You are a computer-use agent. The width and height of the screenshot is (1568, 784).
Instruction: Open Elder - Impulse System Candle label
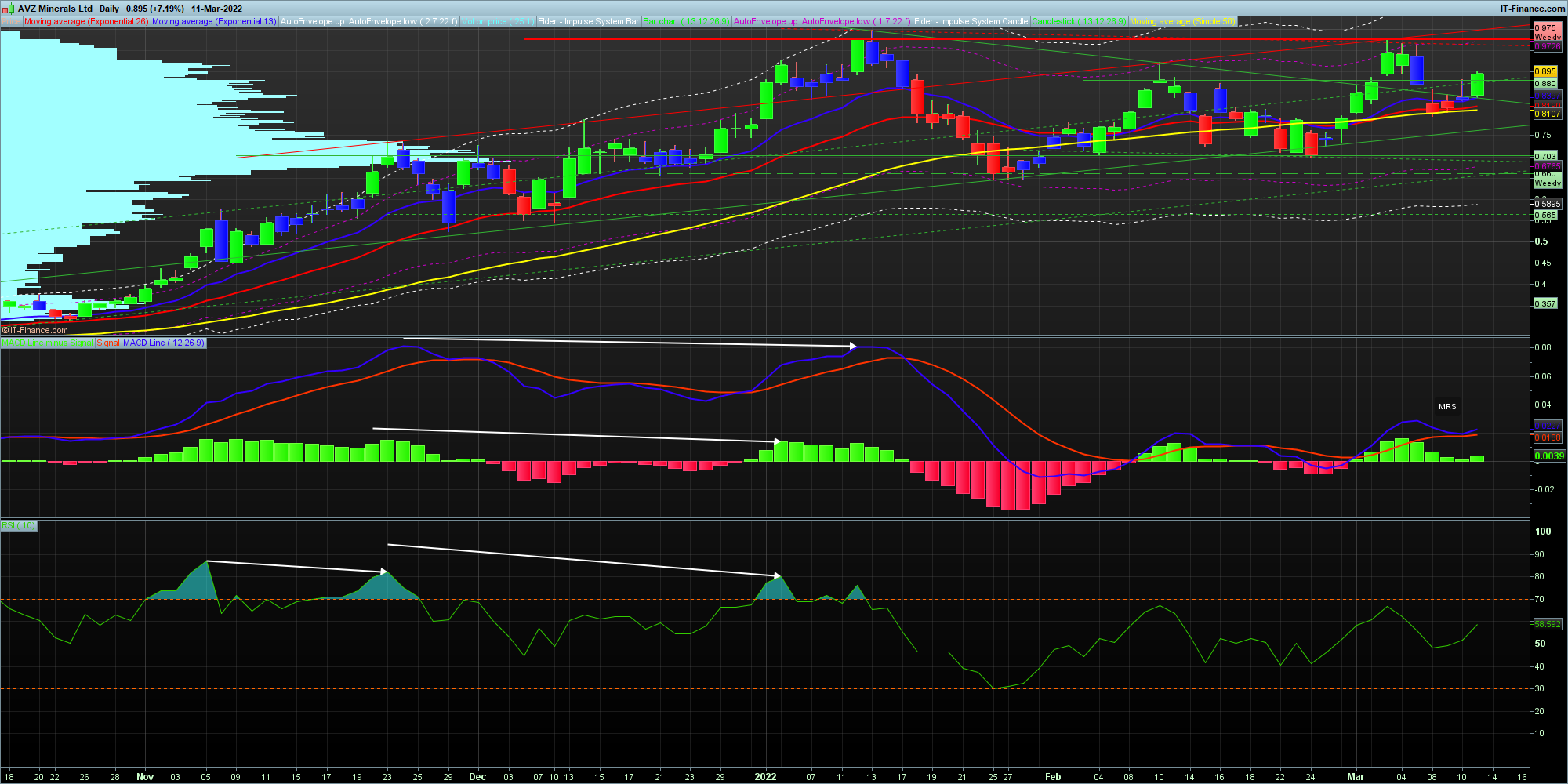point(971,21)
